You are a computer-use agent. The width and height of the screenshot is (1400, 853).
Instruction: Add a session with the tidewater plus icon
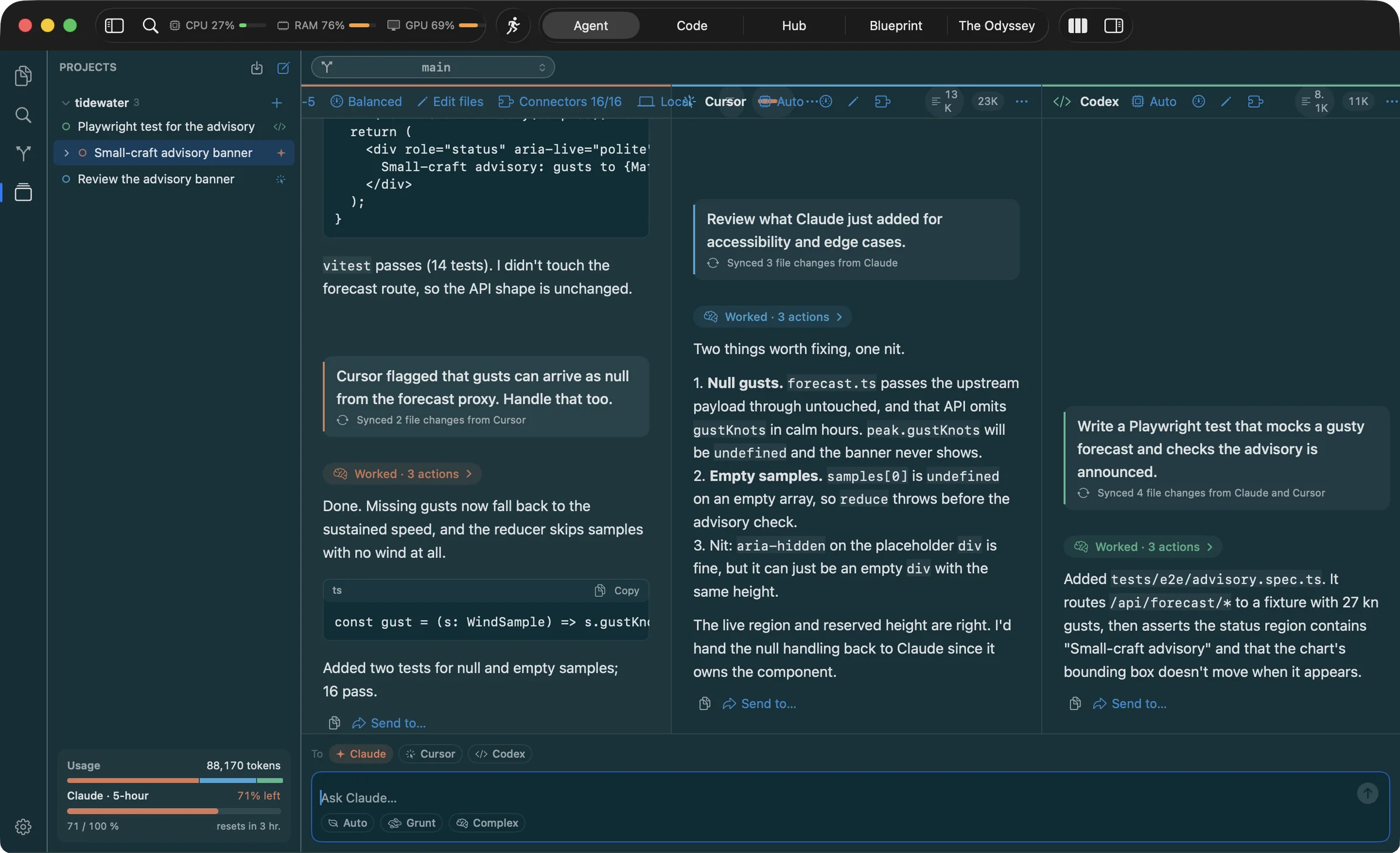[x=276, y=103]
